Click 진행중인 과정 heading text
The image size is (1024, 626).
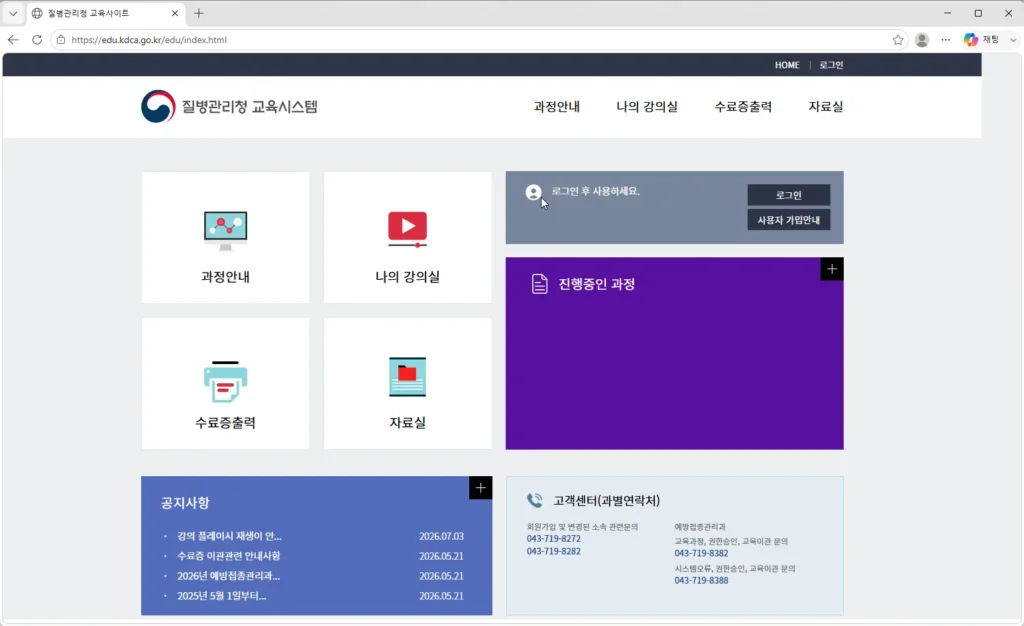[596, 284]
